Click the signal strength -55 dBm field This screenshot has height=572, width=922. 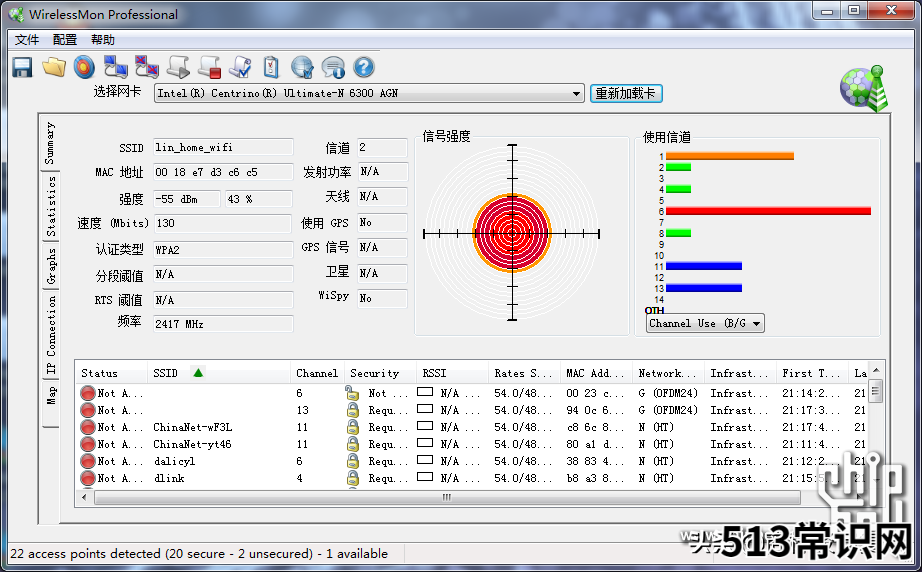187,199
